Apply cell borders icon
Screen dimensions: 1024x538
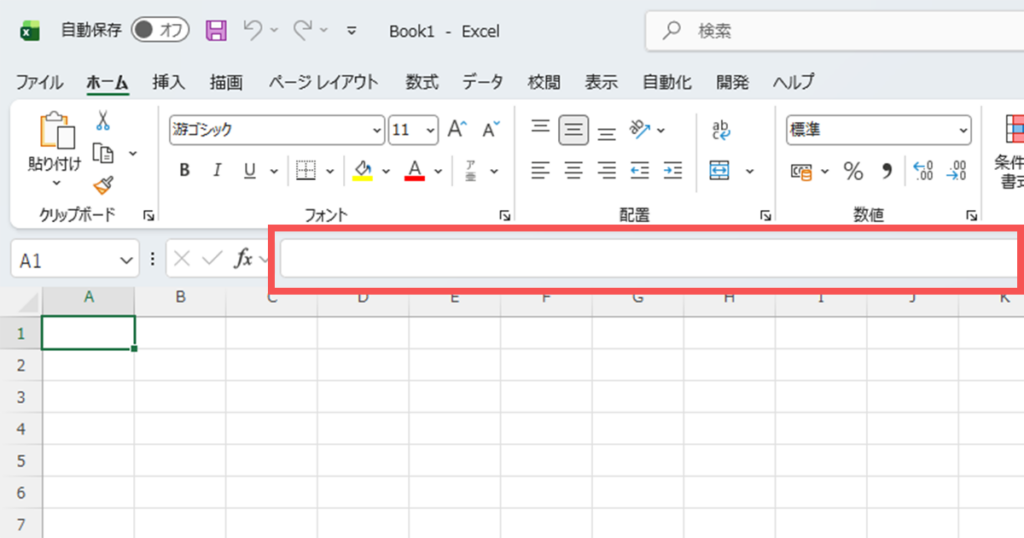306,170
